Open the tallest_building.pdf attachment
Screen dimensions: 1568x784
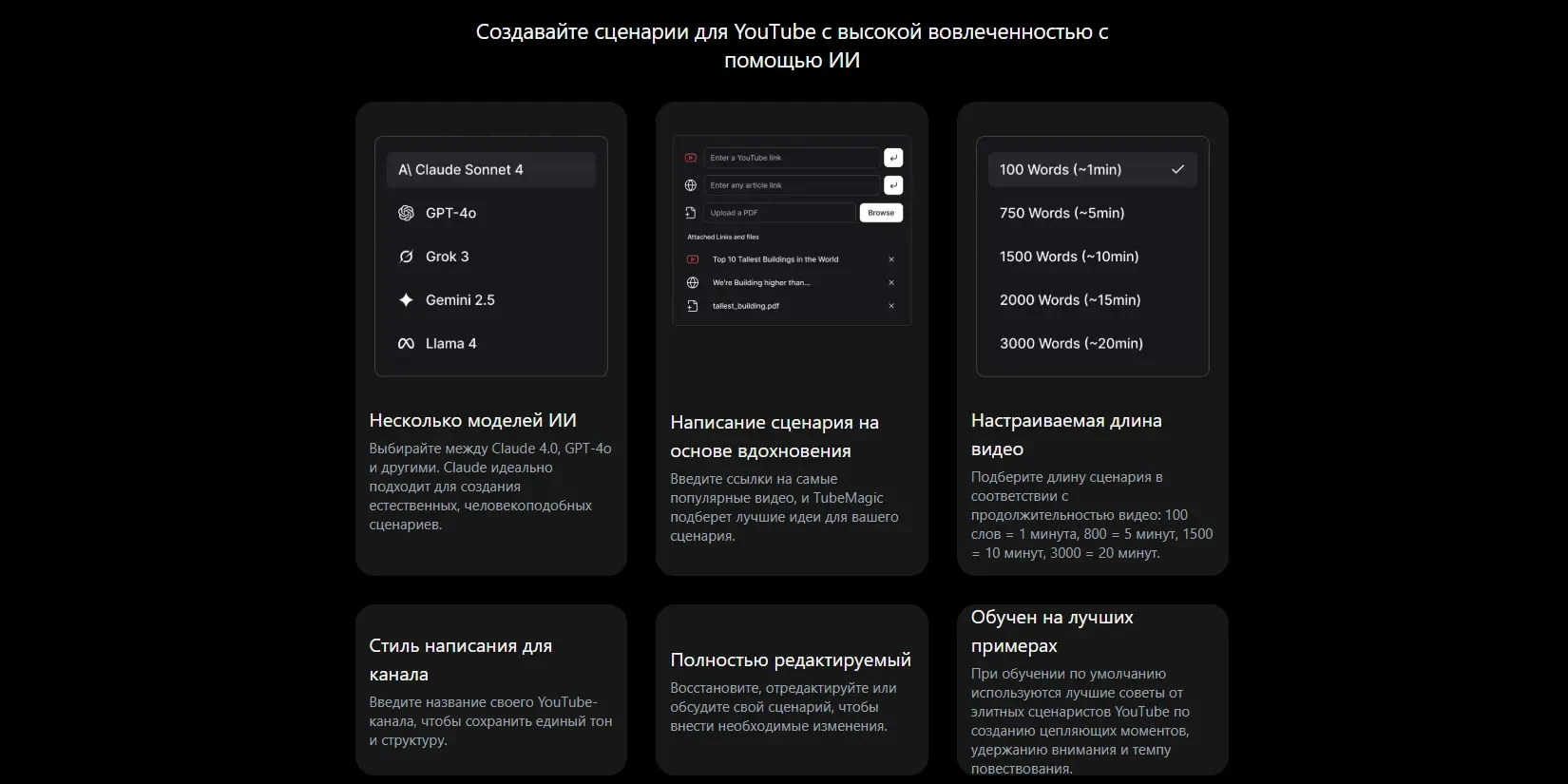[x=746, y=306]
